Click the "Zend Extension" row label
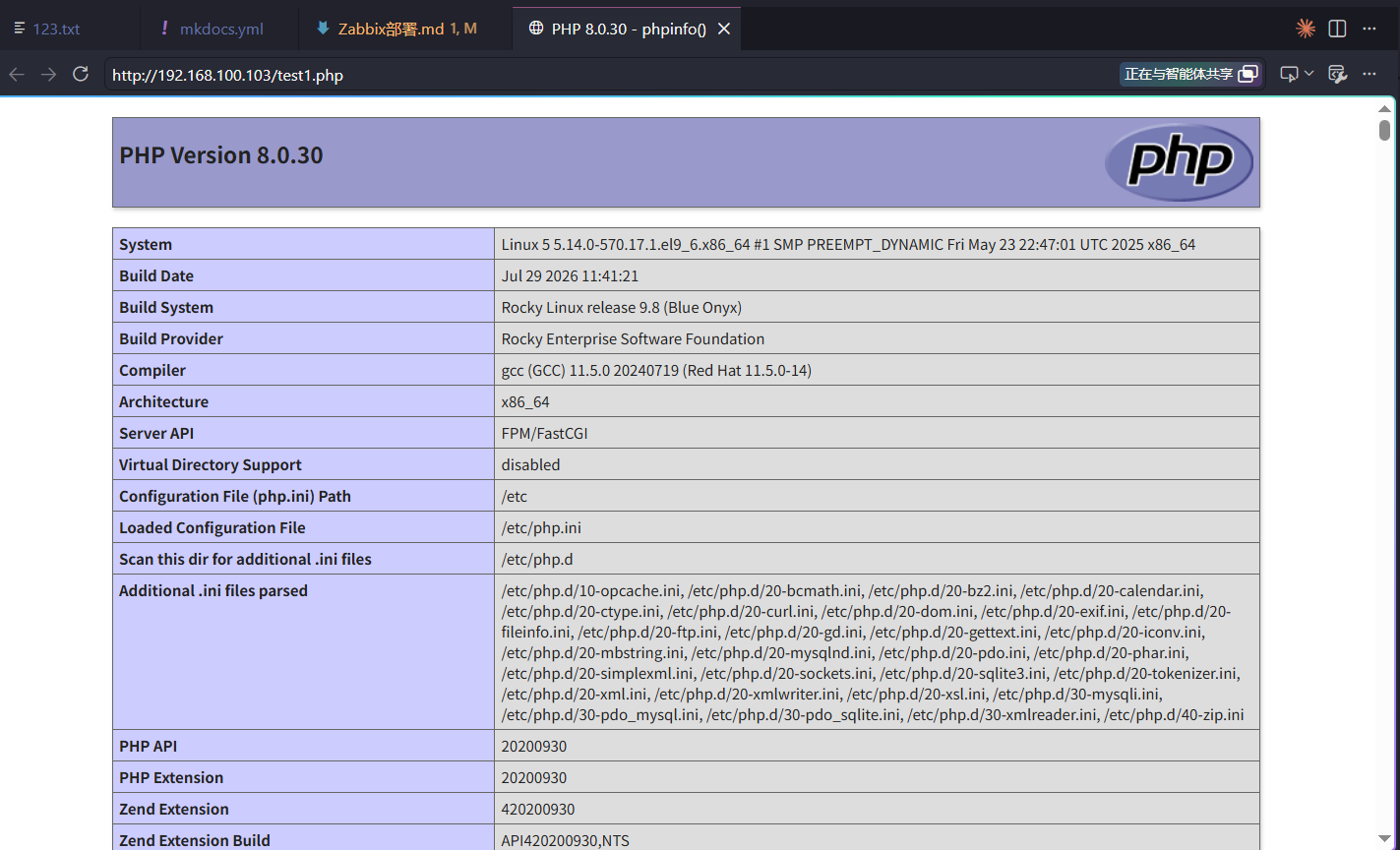The image size is (1400, 850). pyautogui.click(x=174, y=809)
